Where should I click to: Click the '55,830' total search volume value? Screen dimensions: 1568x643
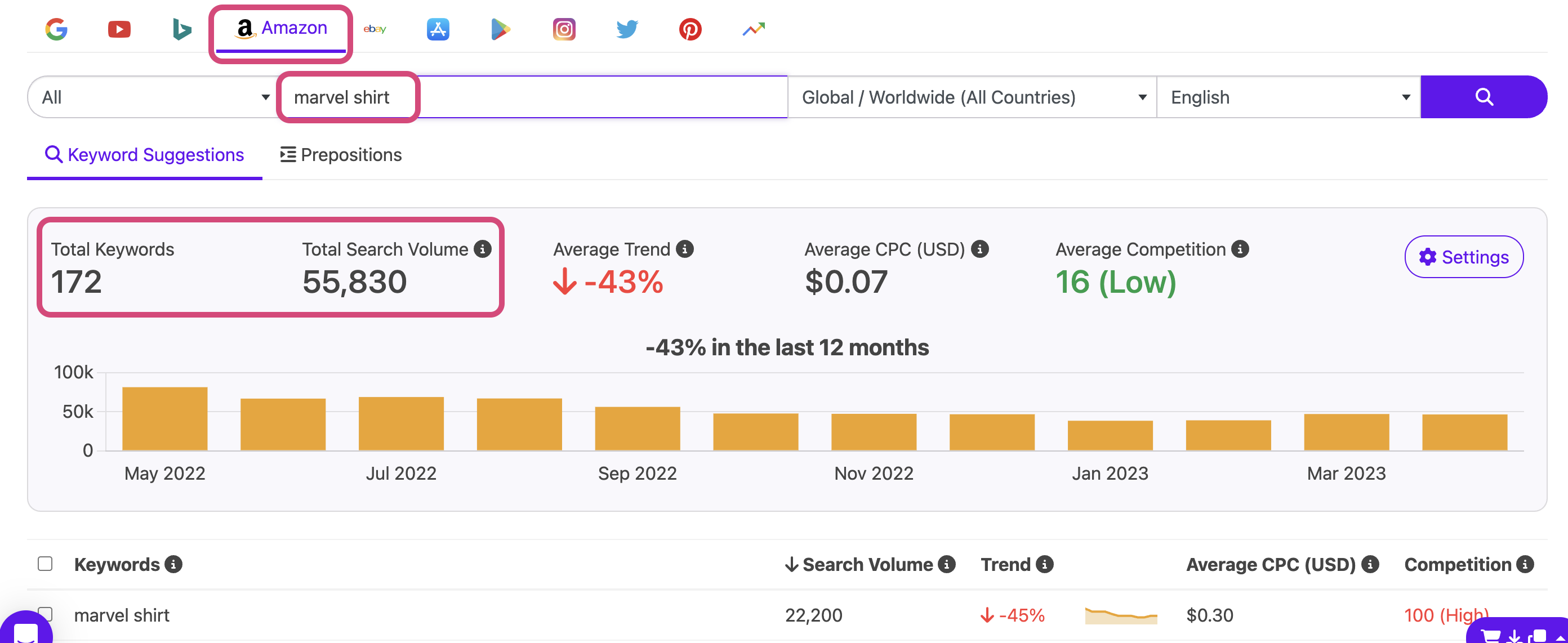(354, 282)
